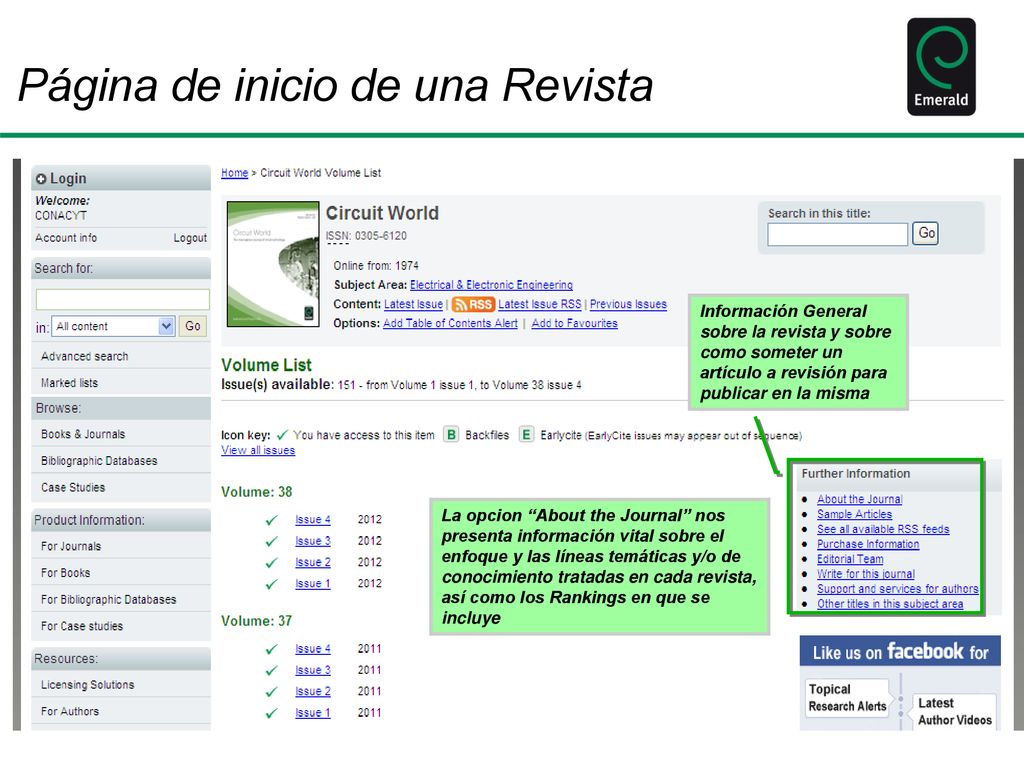Open Electrical & Electronic Engineering subject link

pyautogui.click(x=491, y=285)
